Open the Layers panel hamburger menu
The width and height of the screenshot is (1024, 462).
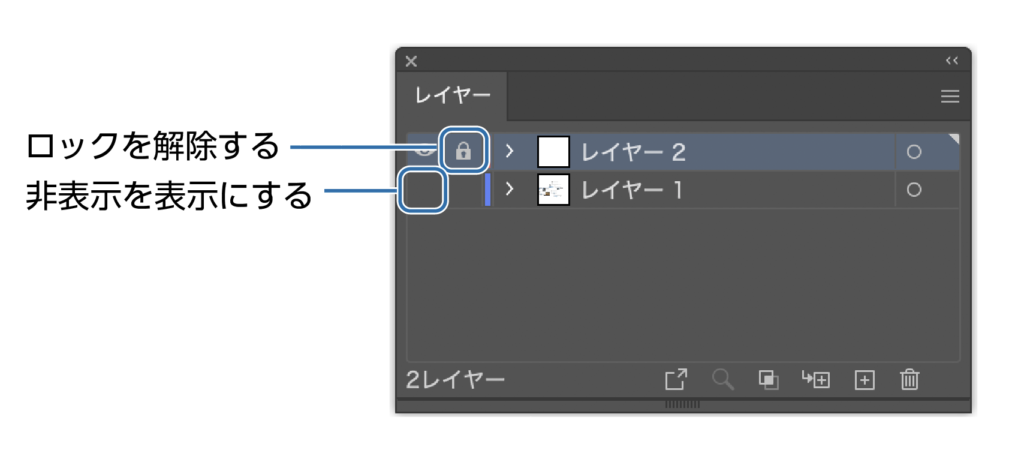tap(950, 97)
